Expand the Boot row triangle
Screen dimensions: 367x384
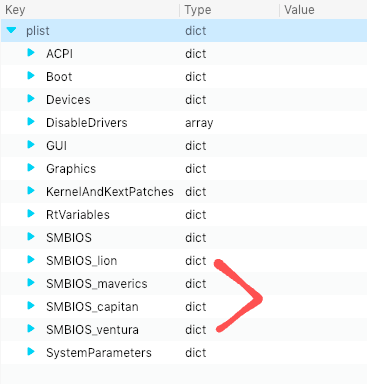tap(31, 76)
